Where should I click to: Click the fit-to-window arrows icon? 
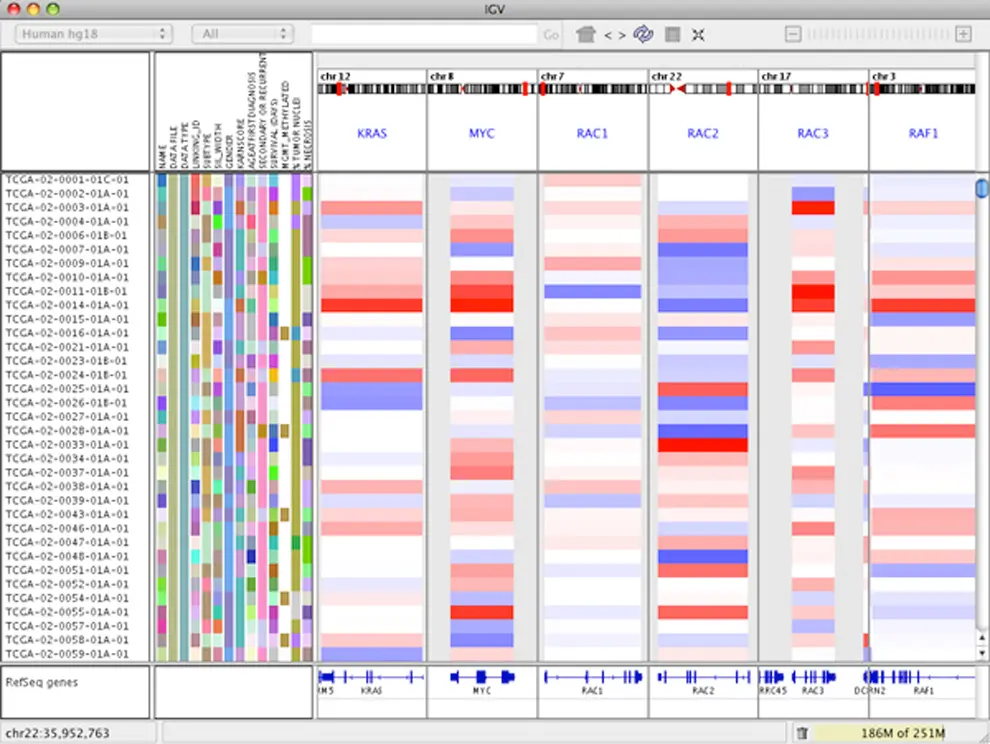pyautogui.click(x=698, y=35)
